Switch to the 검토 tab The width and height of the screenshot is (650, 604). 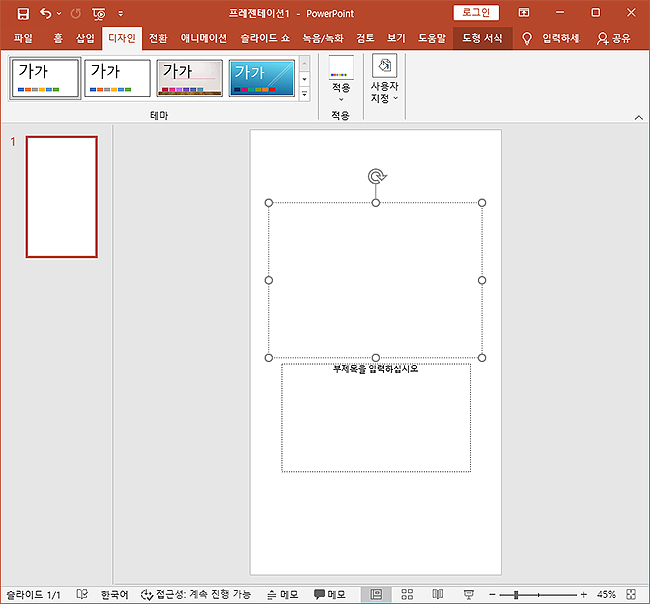click(365, 39)
